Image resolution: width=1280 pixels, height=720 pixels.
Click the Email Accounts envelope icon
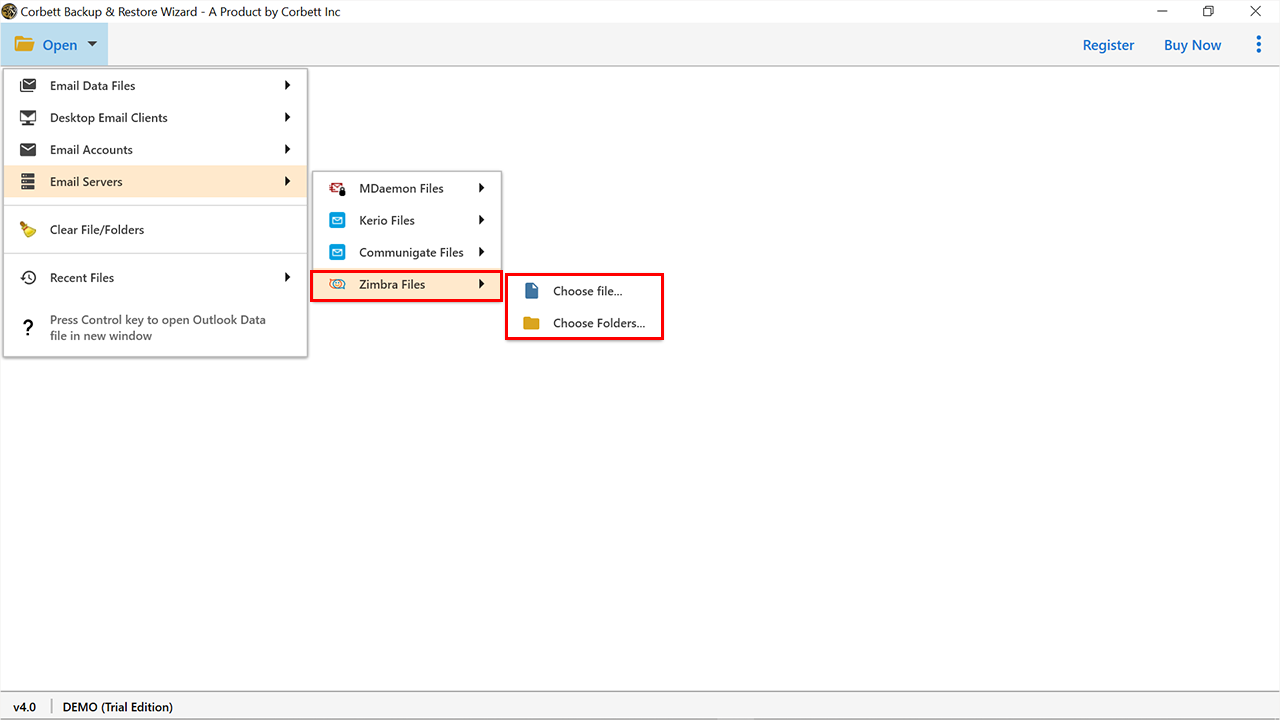28,150
